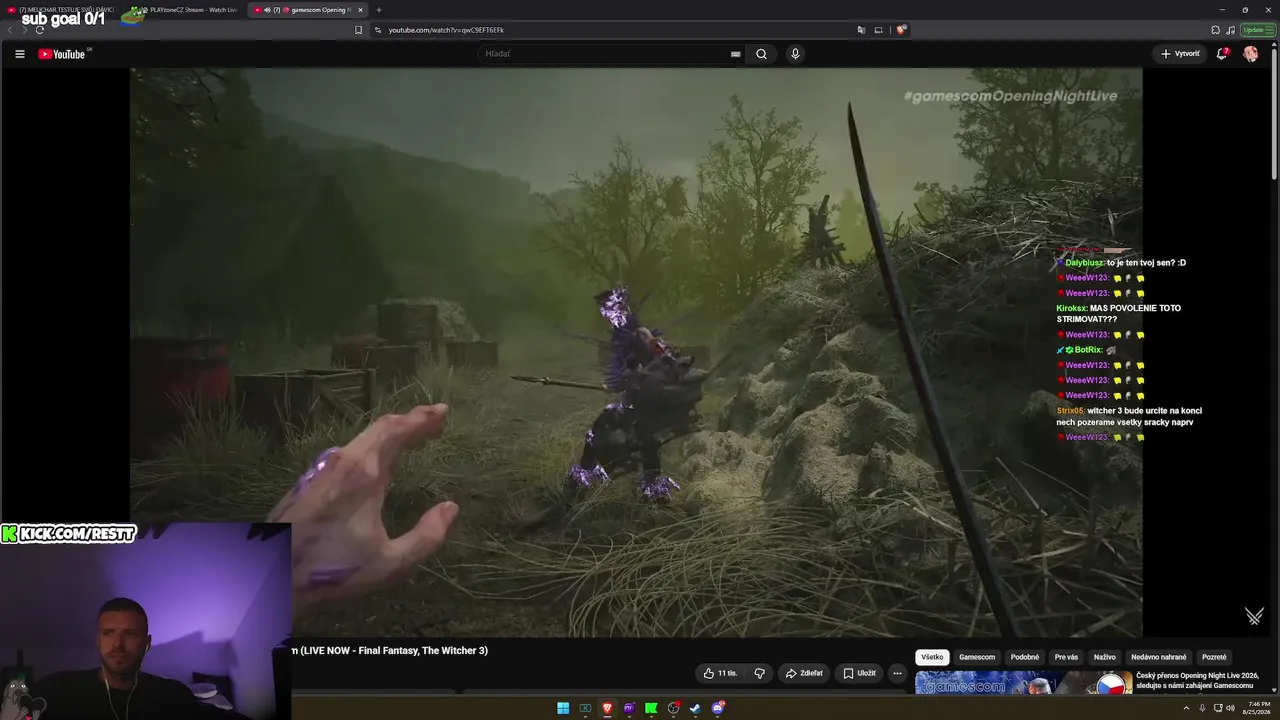Click the Zdieľať share button
The height and width of the screenshot is (720, 1280).
[803, 673]
